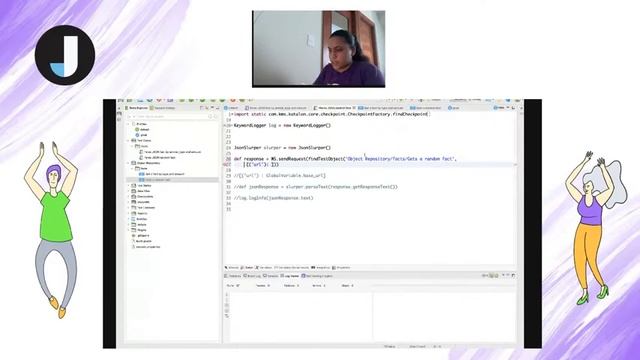
Task: Click the Passes counter in Log Viewer
Action: click(263, 286)
